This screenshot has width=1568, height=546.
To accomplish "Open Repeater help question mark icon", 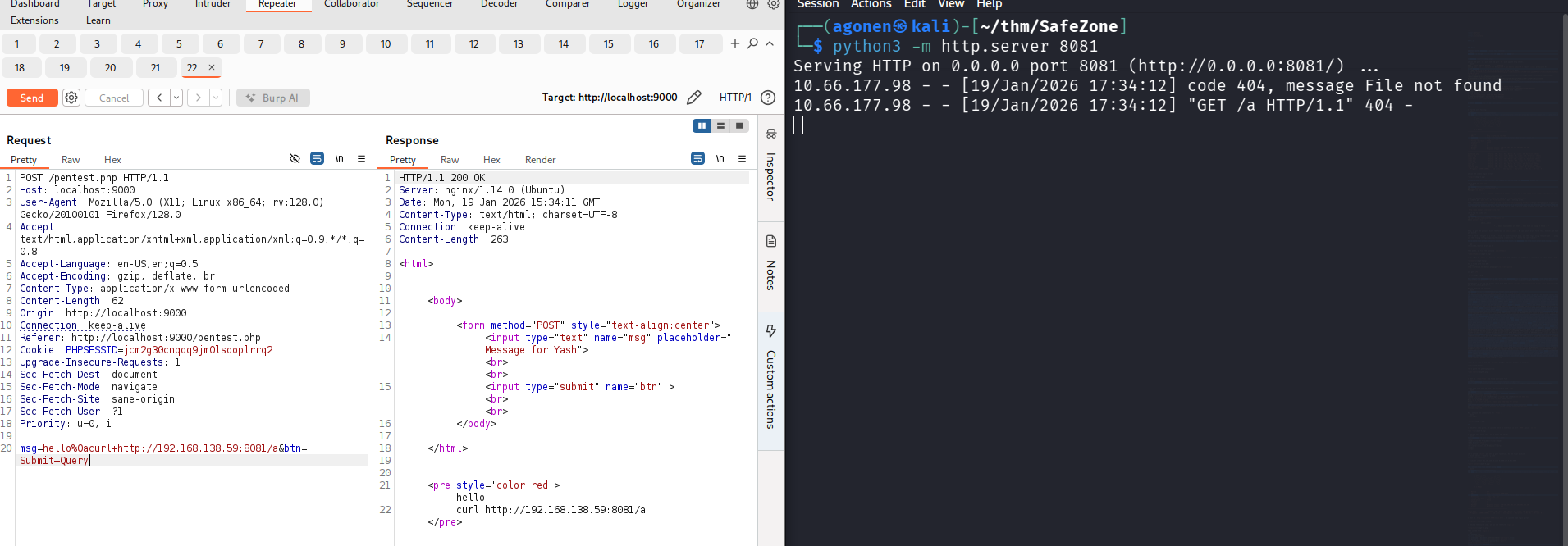I will [768, 98].
